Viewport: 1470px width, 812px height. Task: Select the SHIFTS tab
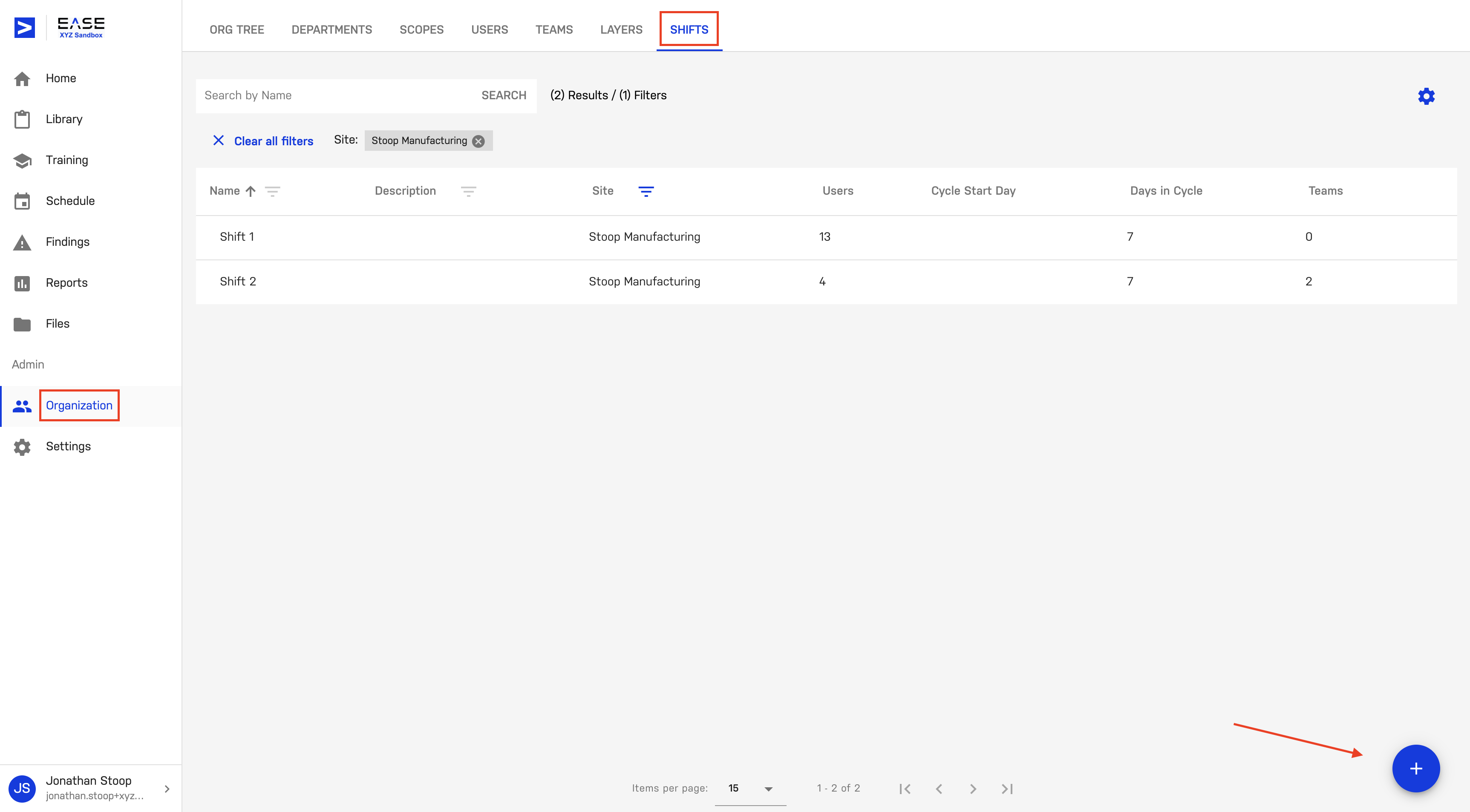689,30
